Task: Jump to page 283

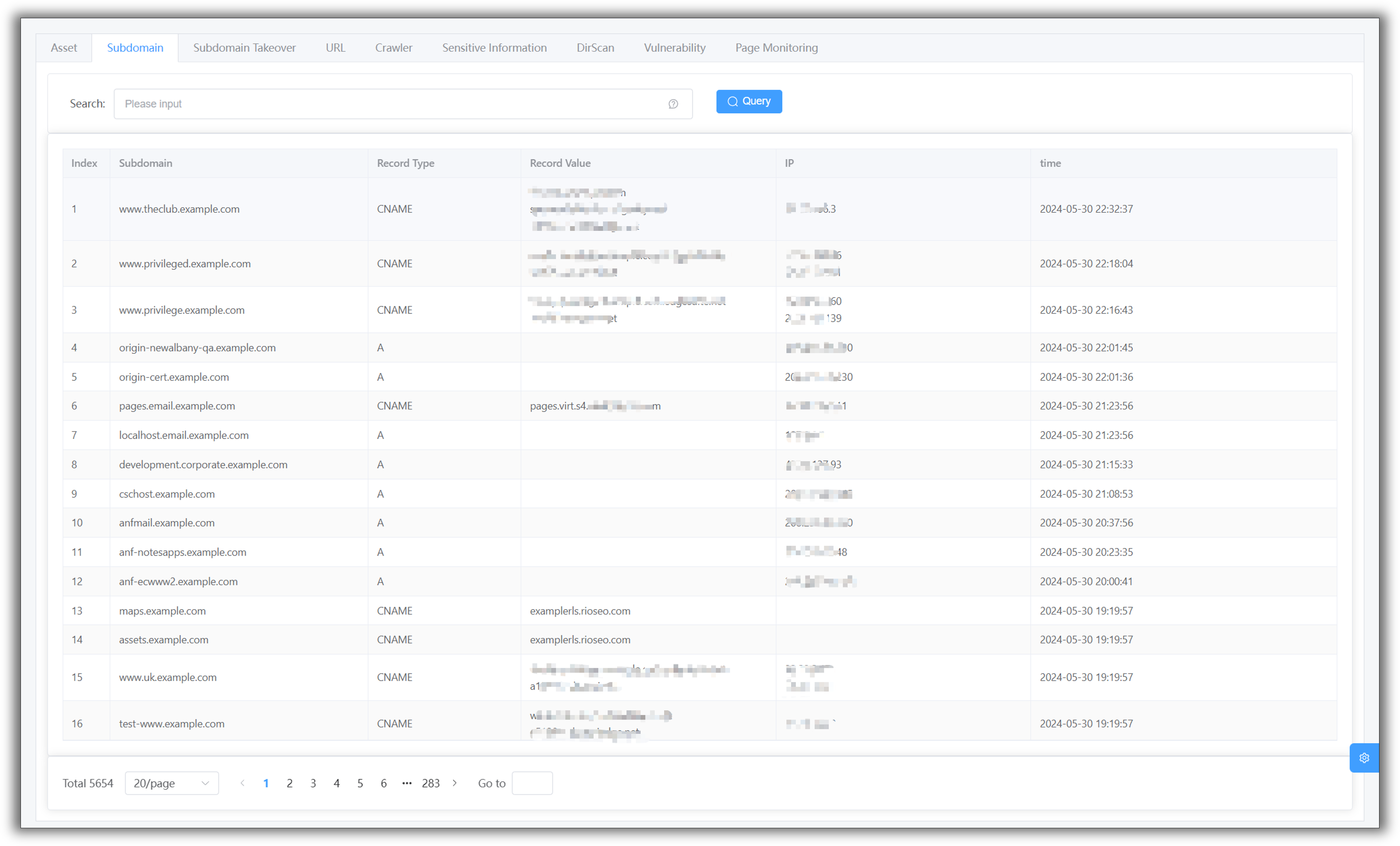Action: pyautogui.click(x=431, y=783)
